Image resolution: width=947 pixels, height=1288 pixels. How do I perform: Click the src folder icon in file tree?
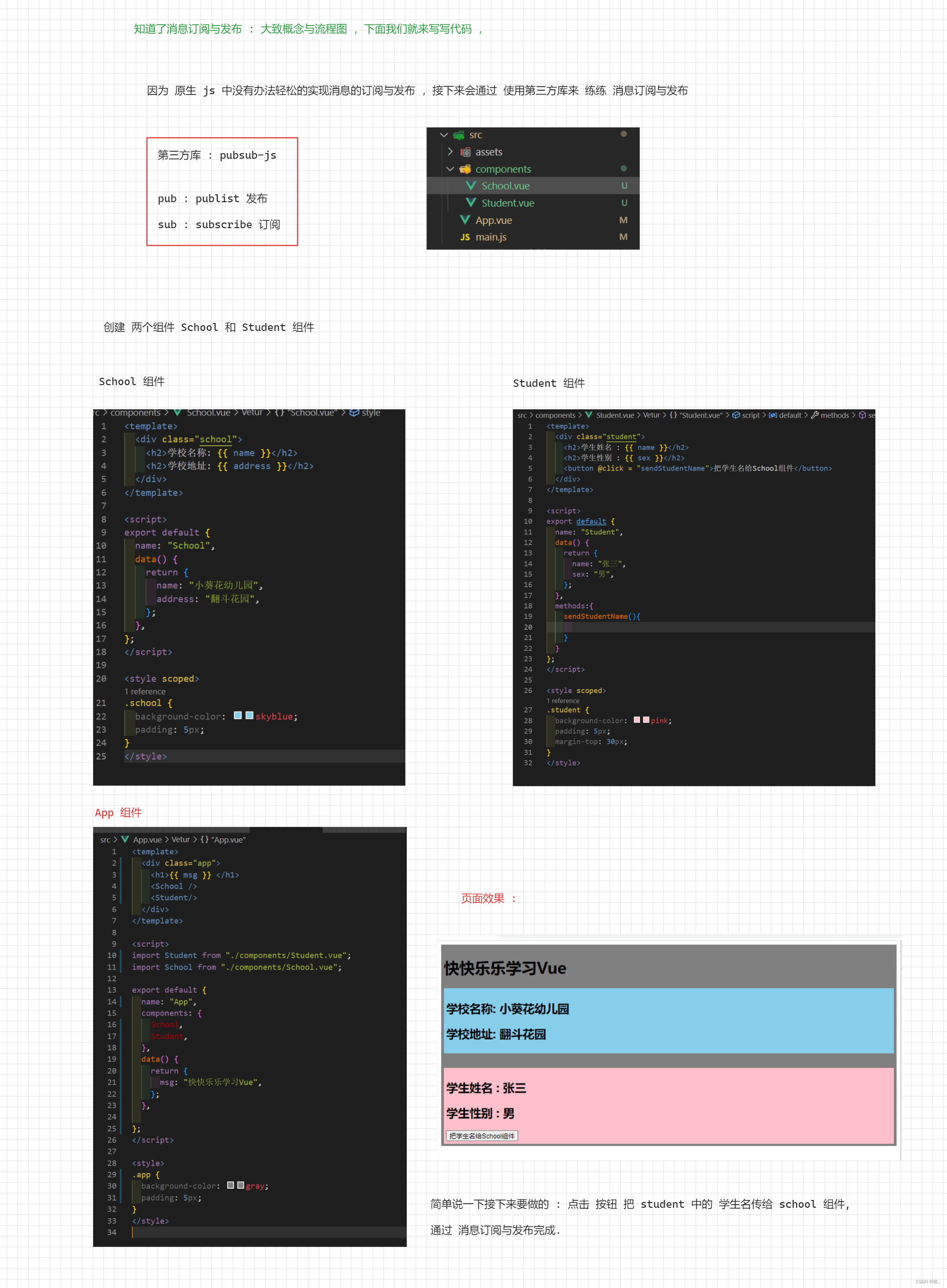pyautogui.click(x=459, y=135)
